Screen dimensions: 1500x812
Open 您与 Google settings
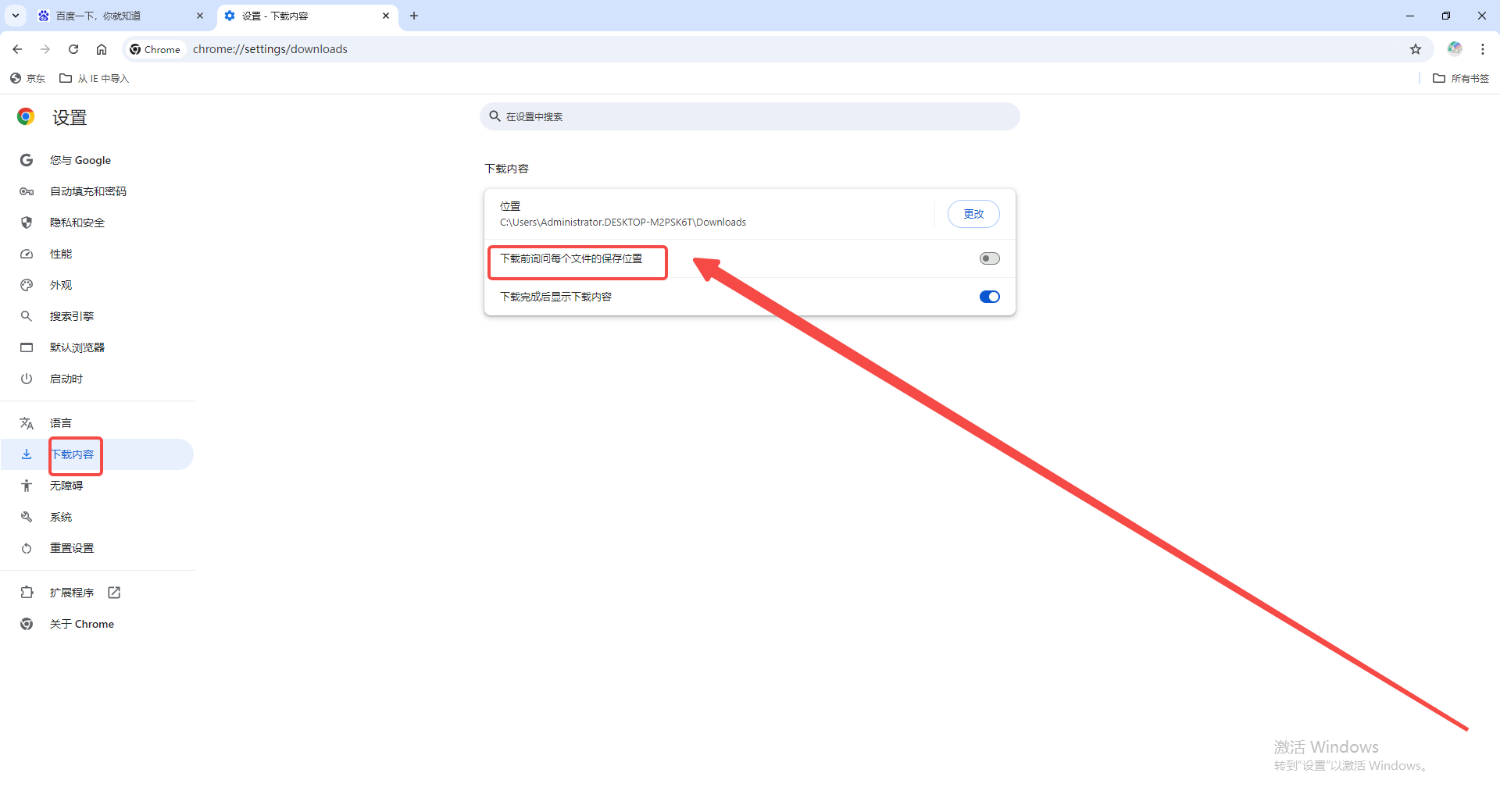tap(80, 160)
